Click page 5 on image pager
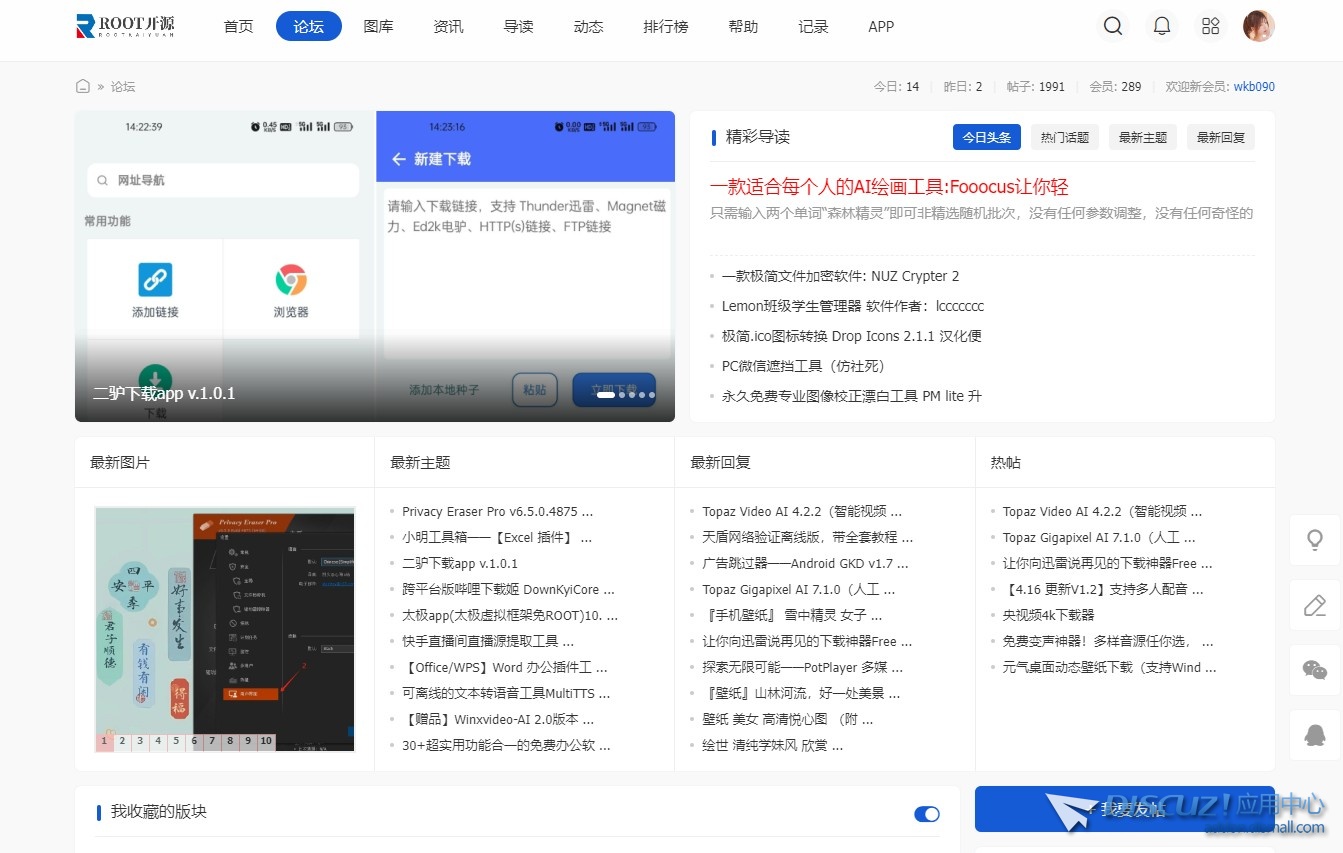Viewport: 1343px width, 853px height. coord(176,742)
